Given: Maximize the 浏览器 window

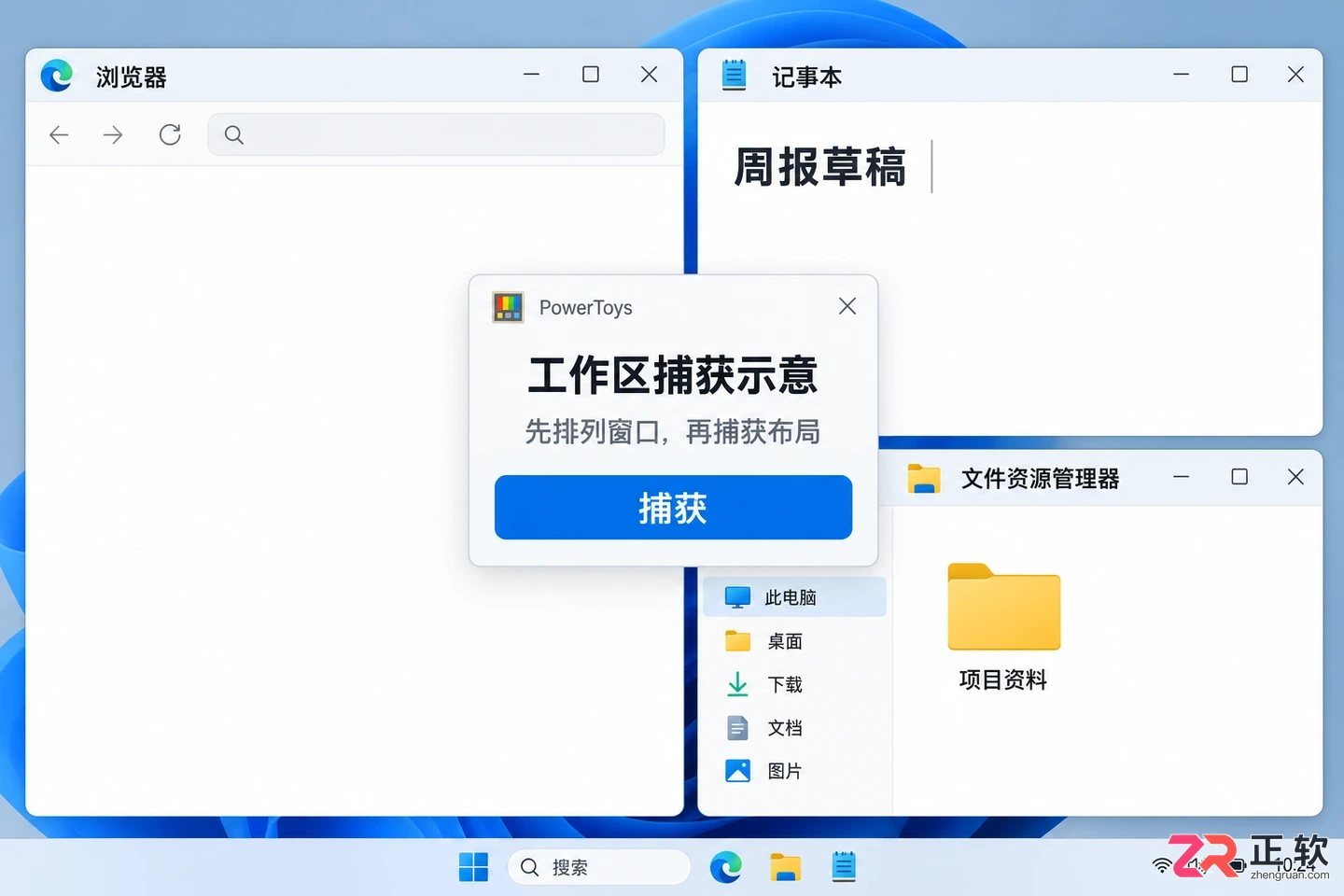Looking at the screenshot, I should (591, 74).
